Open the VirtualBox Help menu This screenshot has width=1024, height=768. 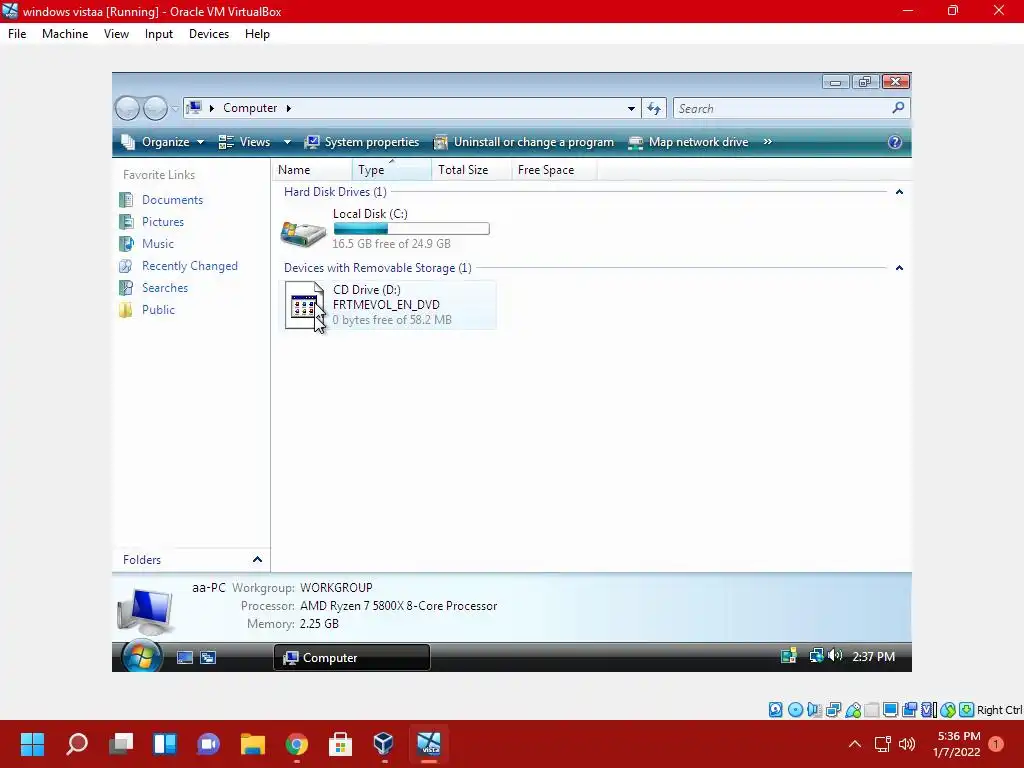click(x=257, y=34)
